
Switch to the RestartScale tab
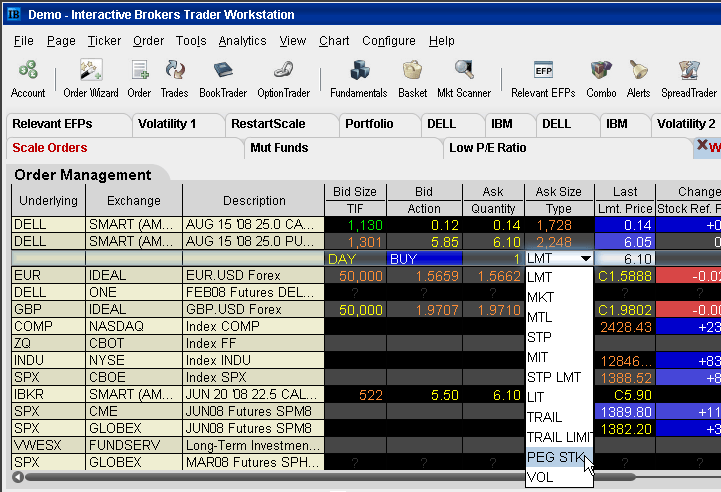(282, 124)
